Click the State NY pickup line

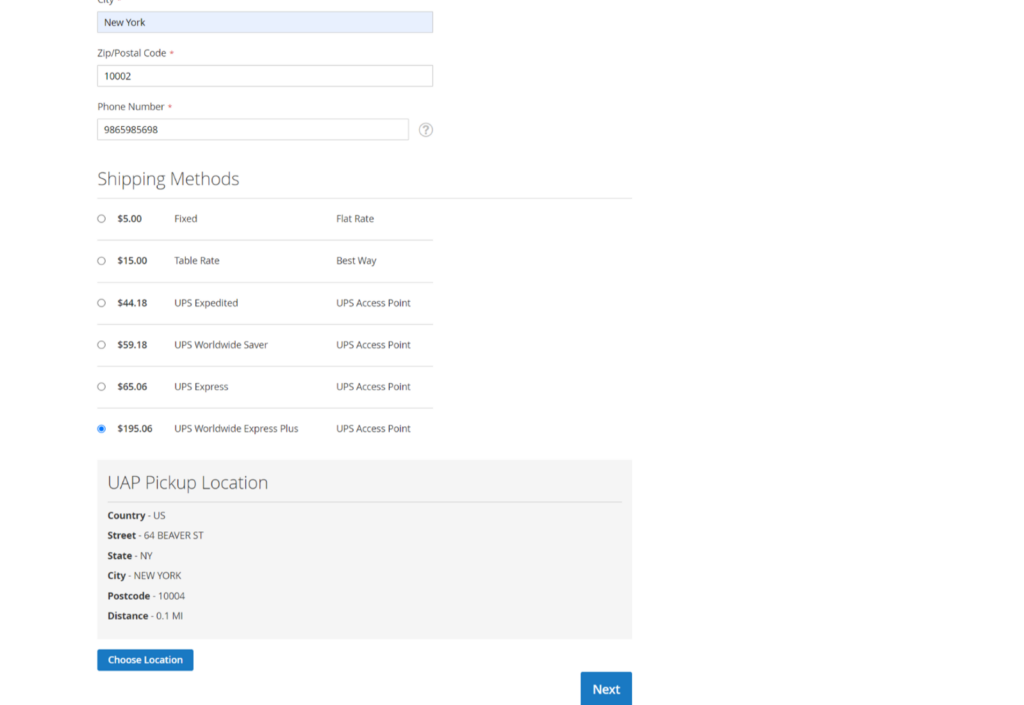pyautogui.click(x=130, y=556)
